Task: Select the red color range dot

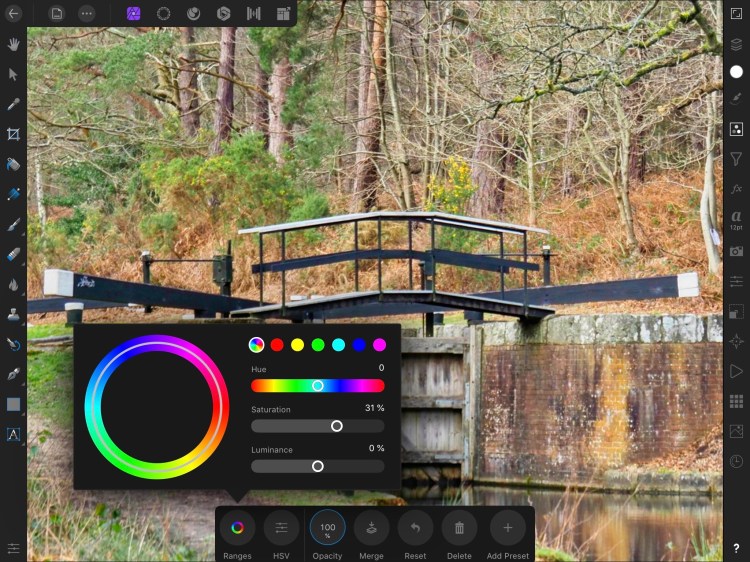Action: tap(277, 345)
